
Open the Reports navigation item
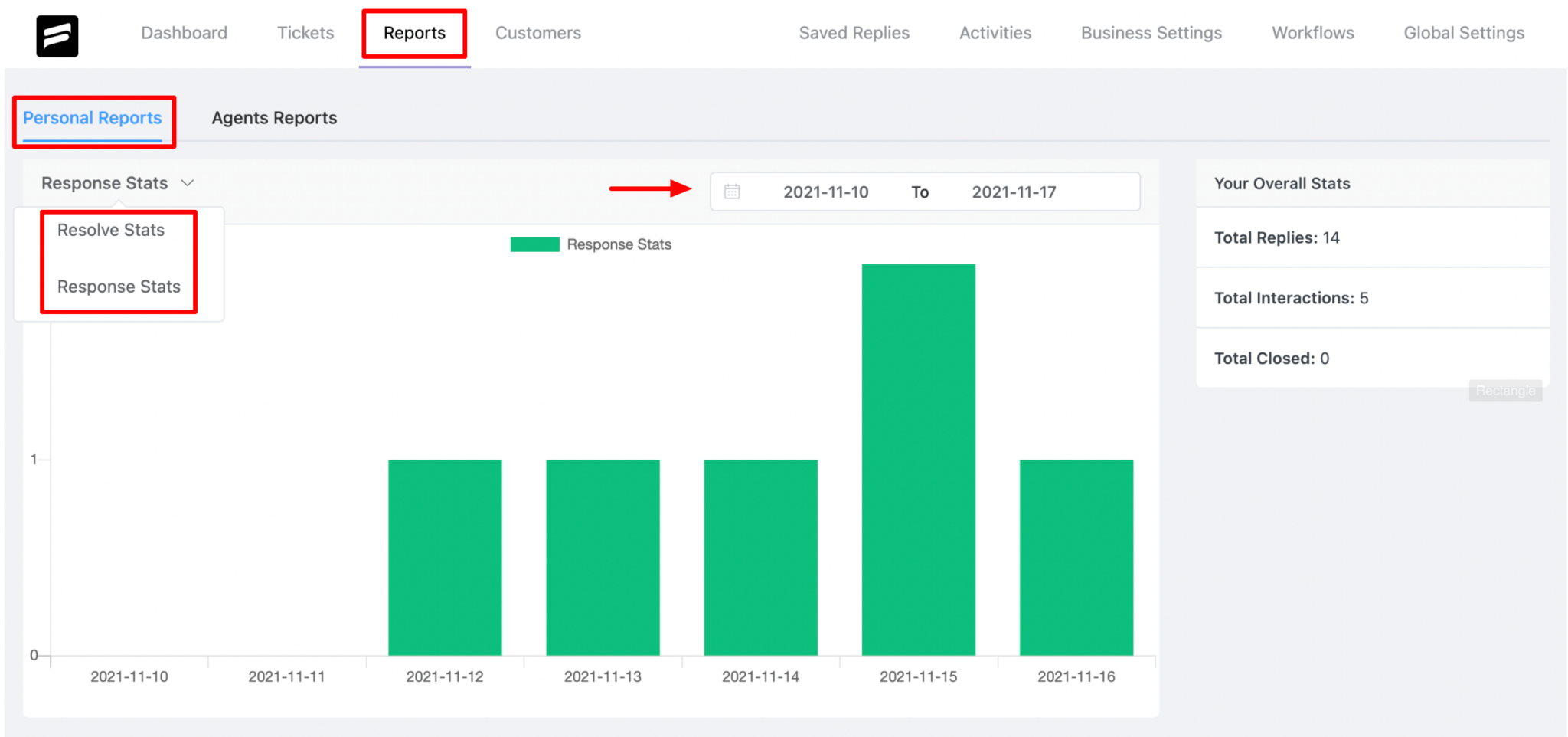pos(414,33)
